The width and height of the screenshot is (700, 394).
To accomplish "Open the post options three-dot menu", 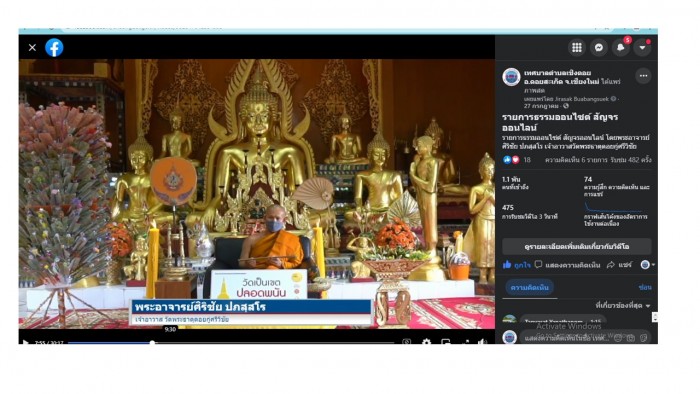I will (x=643, y=76).
